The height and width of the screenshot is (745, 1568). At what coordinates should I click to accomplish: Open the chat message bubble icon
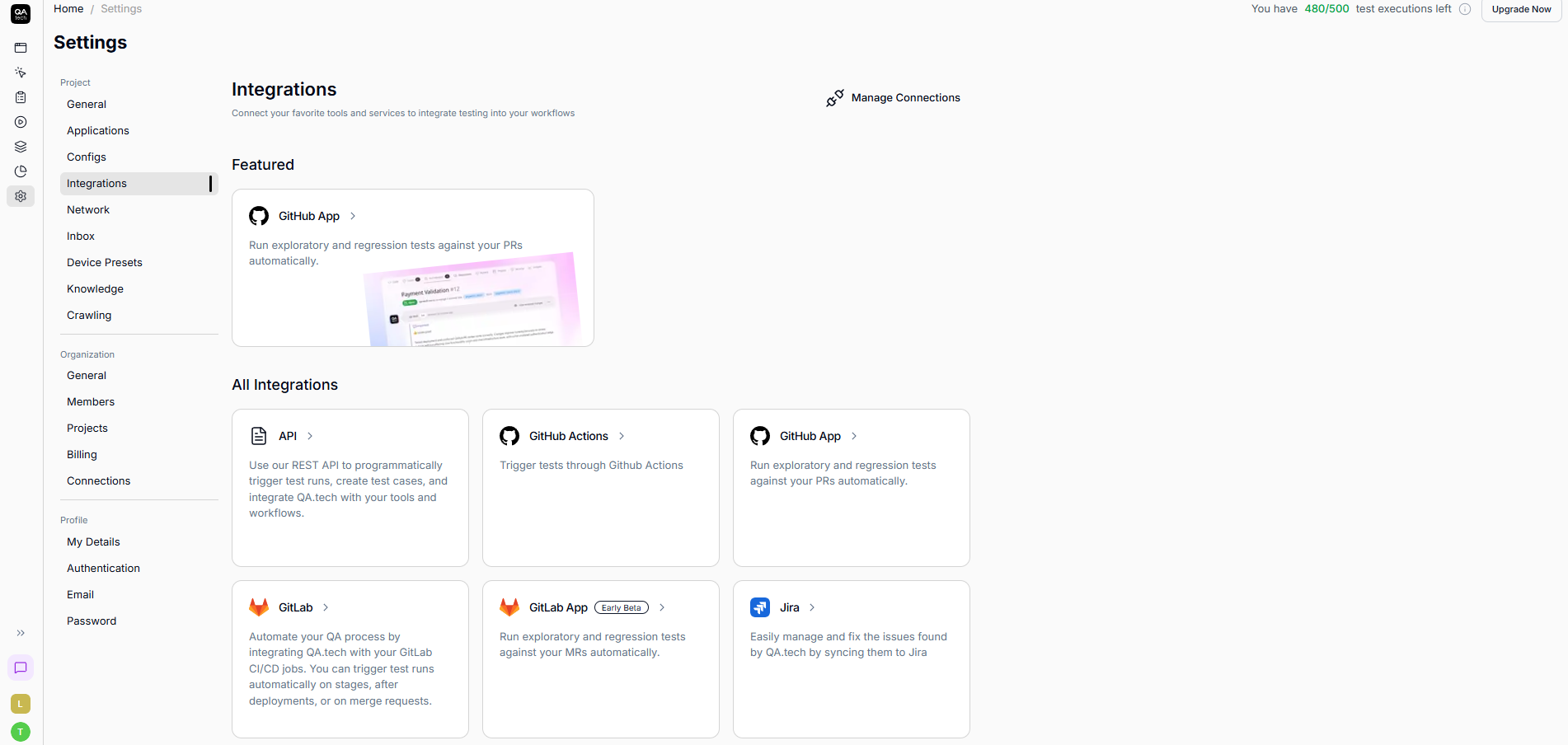[x=21, y=668]
